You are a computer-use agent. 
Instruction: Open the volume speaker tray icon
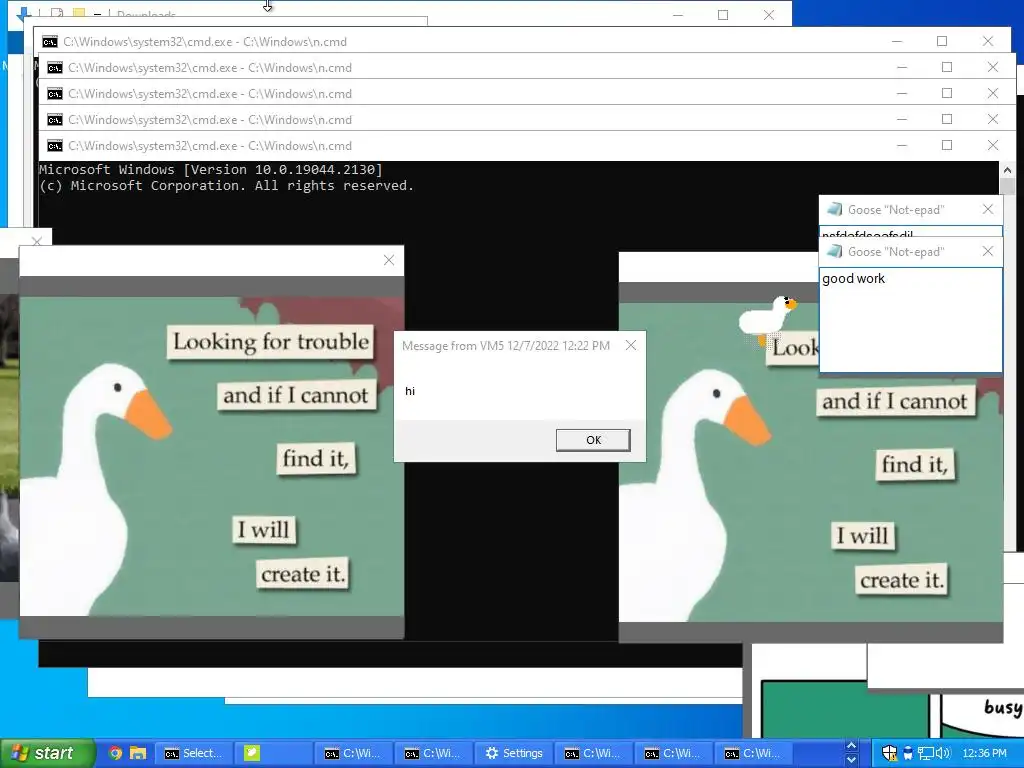point(944,753)
